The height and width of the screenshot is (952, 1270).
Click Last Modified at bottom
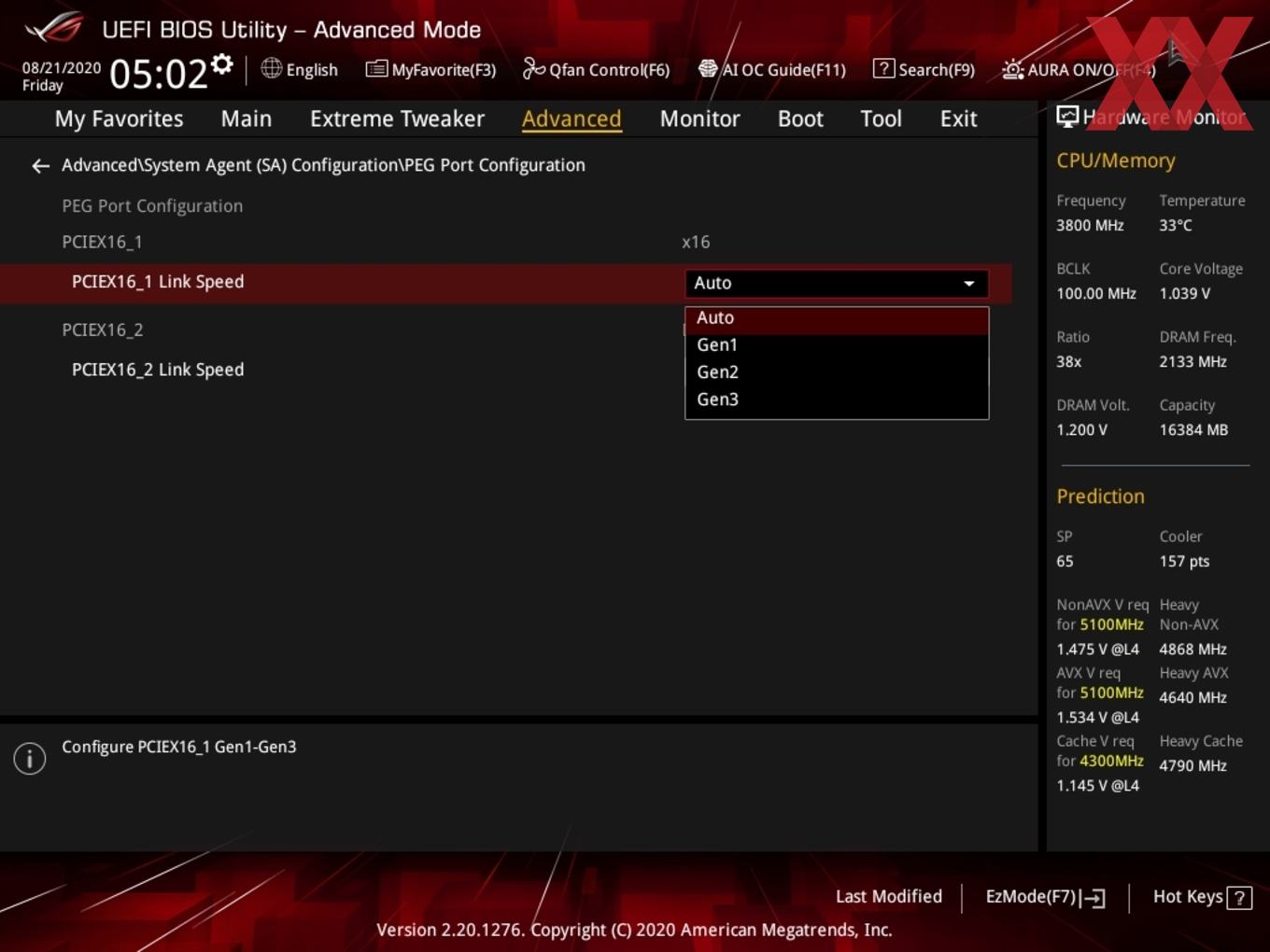[888, 897]
